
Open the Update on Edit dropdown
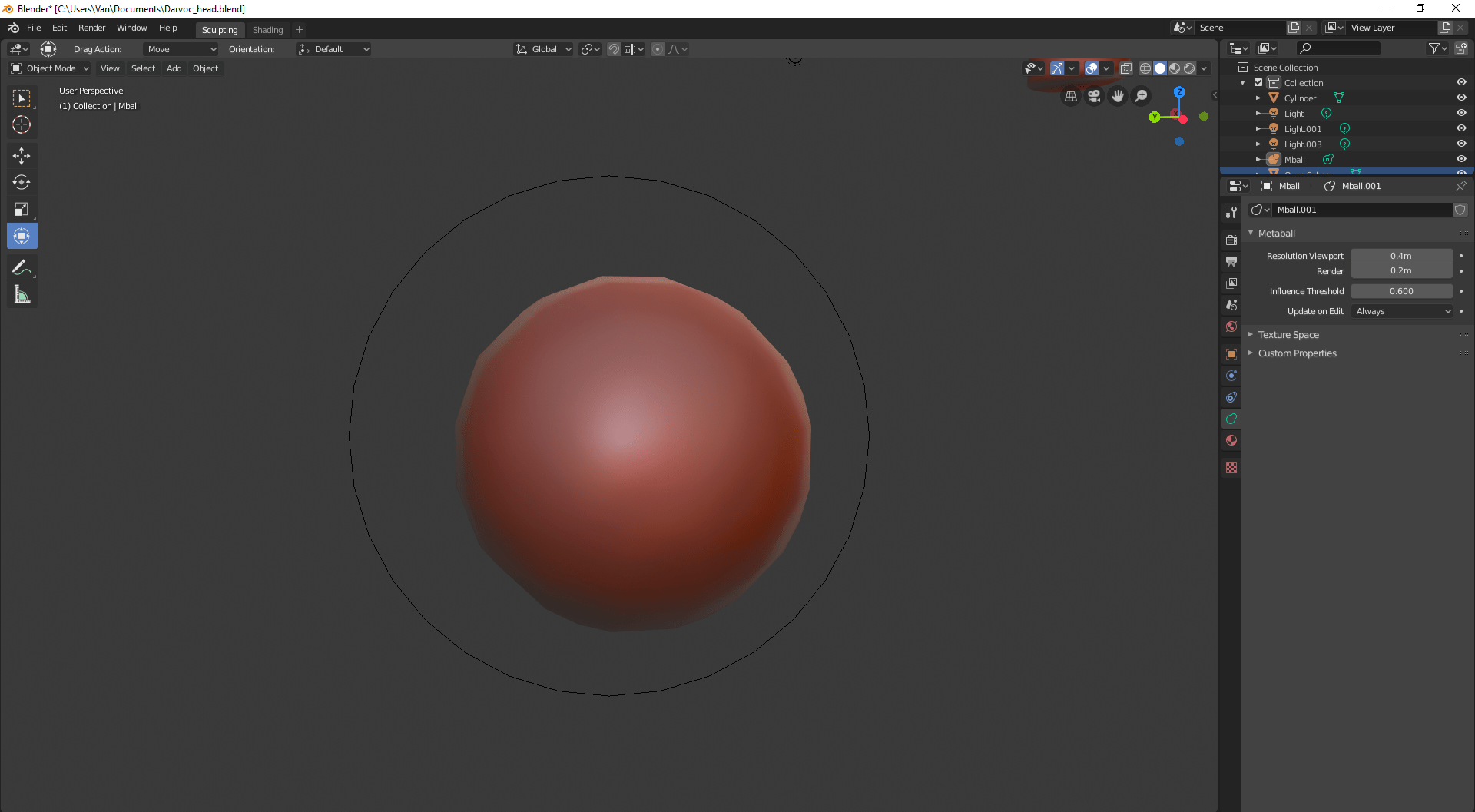click(1402, 311)
